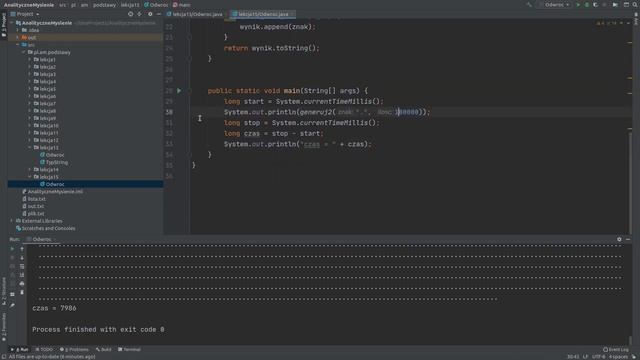
Task: Hide the Project panel with the minus icon
Action: coord(159,14)
